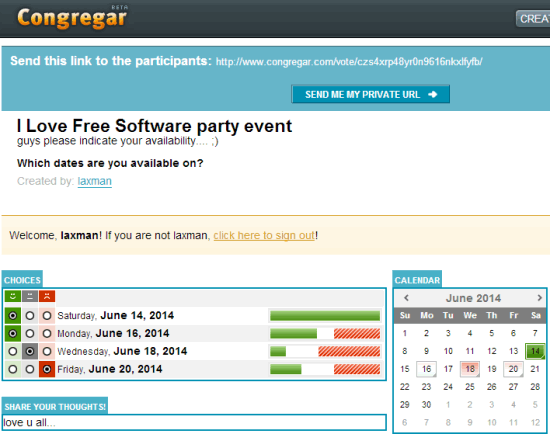Select no for Saturday June 14
The width and height of the screenshot is (550, 434).
(47, 316)
